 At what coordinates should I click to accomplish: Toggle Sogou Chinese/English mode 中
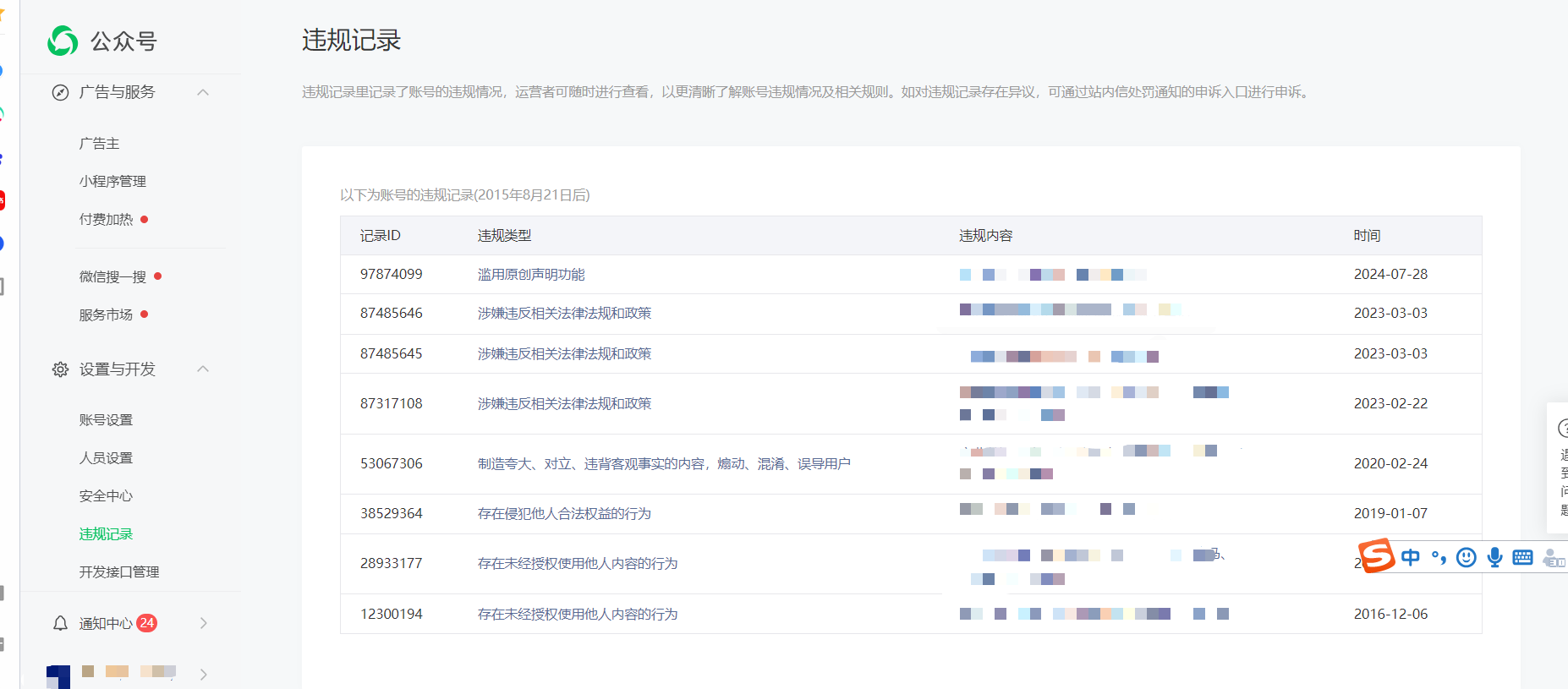click(1410, 557)
